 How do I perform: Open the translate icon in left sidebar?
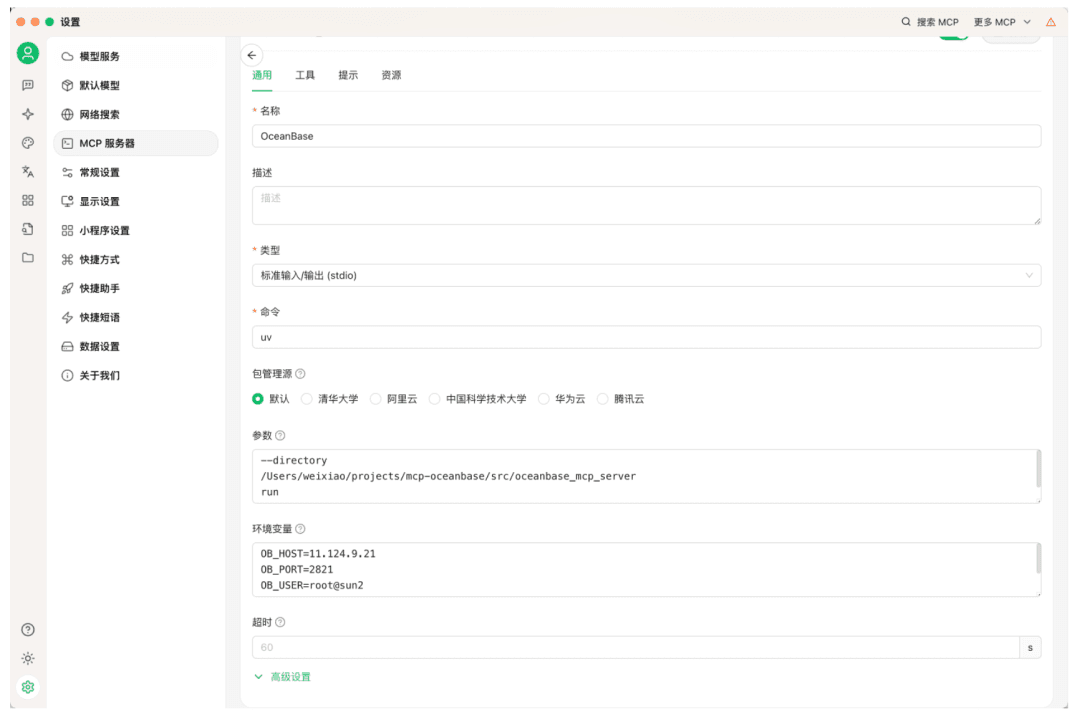tap(28, 172)
